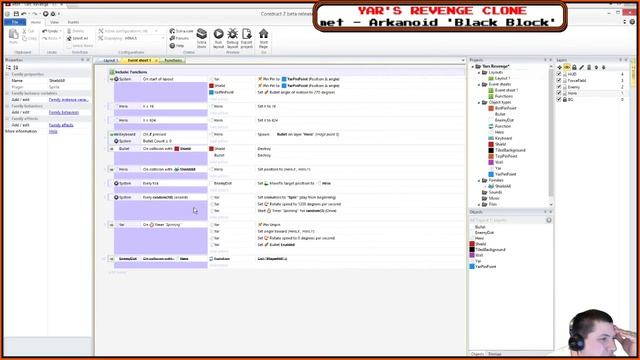Click Save icon in quick access toolbar
The height and width of the screenshot is (360, 640).
[16, 14]
